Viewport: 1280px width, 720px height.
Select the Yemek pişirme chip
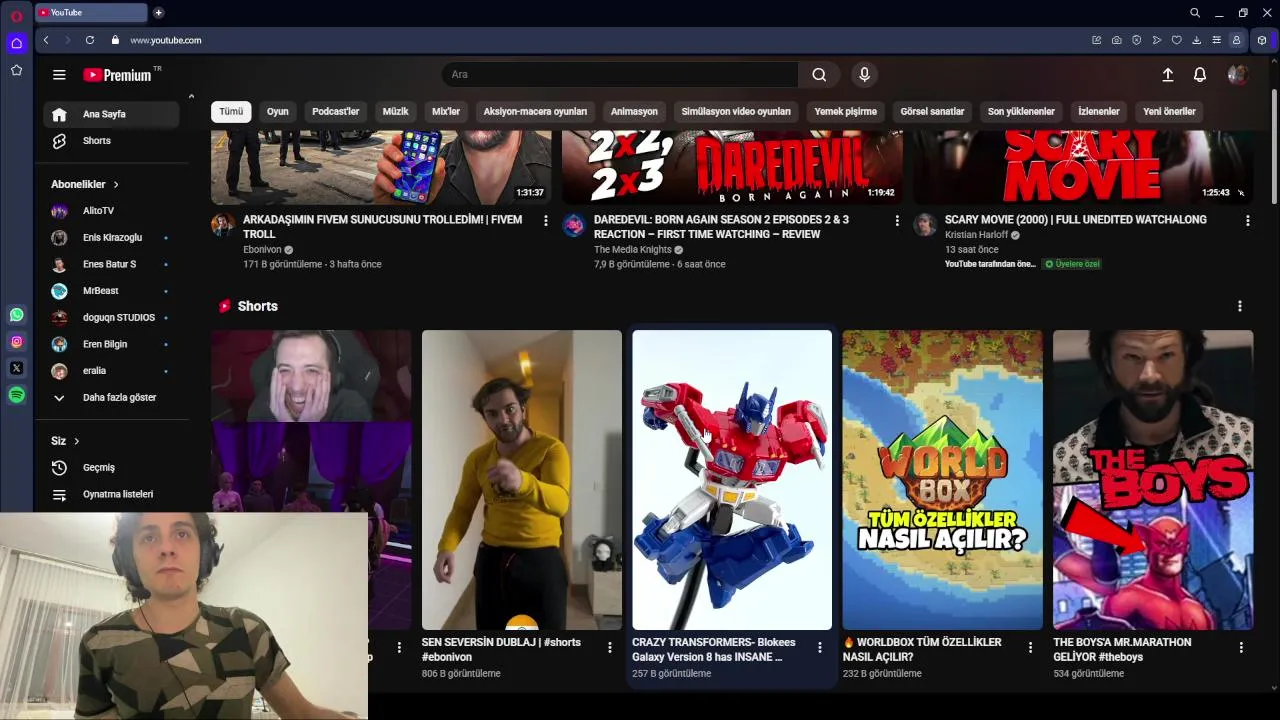tap(845, 111)
